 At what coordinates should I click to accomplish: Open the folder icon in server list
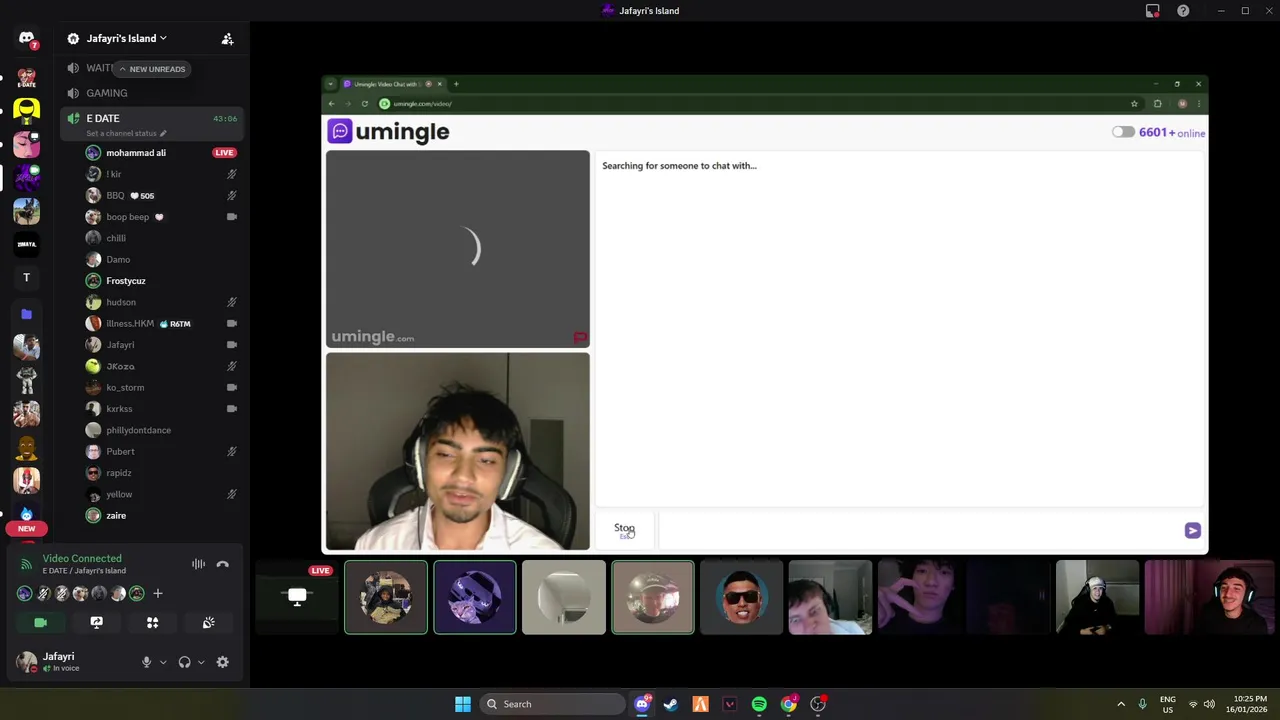[x=26, y=314]
